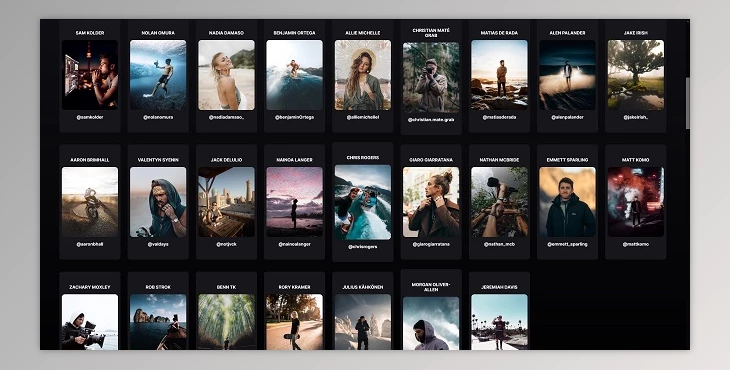Select the CHRISTIAN MATÉ GRAB card title
Screen dimensions: 730x370
(x=431, y=33)
